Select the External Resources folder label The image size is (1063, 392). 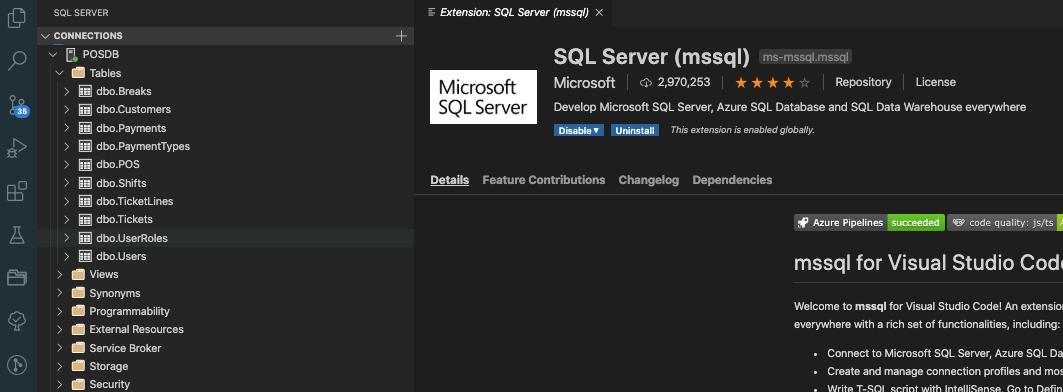click(136, 330)
